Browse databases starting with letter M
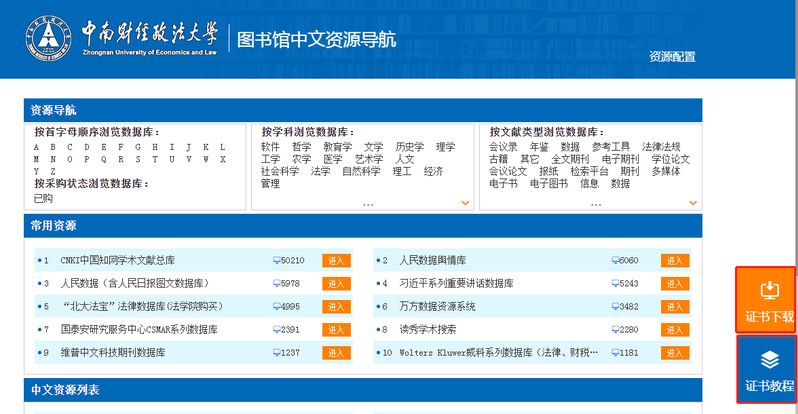The width and height of the screenshot is (798, 414). (x=36, y=159)
